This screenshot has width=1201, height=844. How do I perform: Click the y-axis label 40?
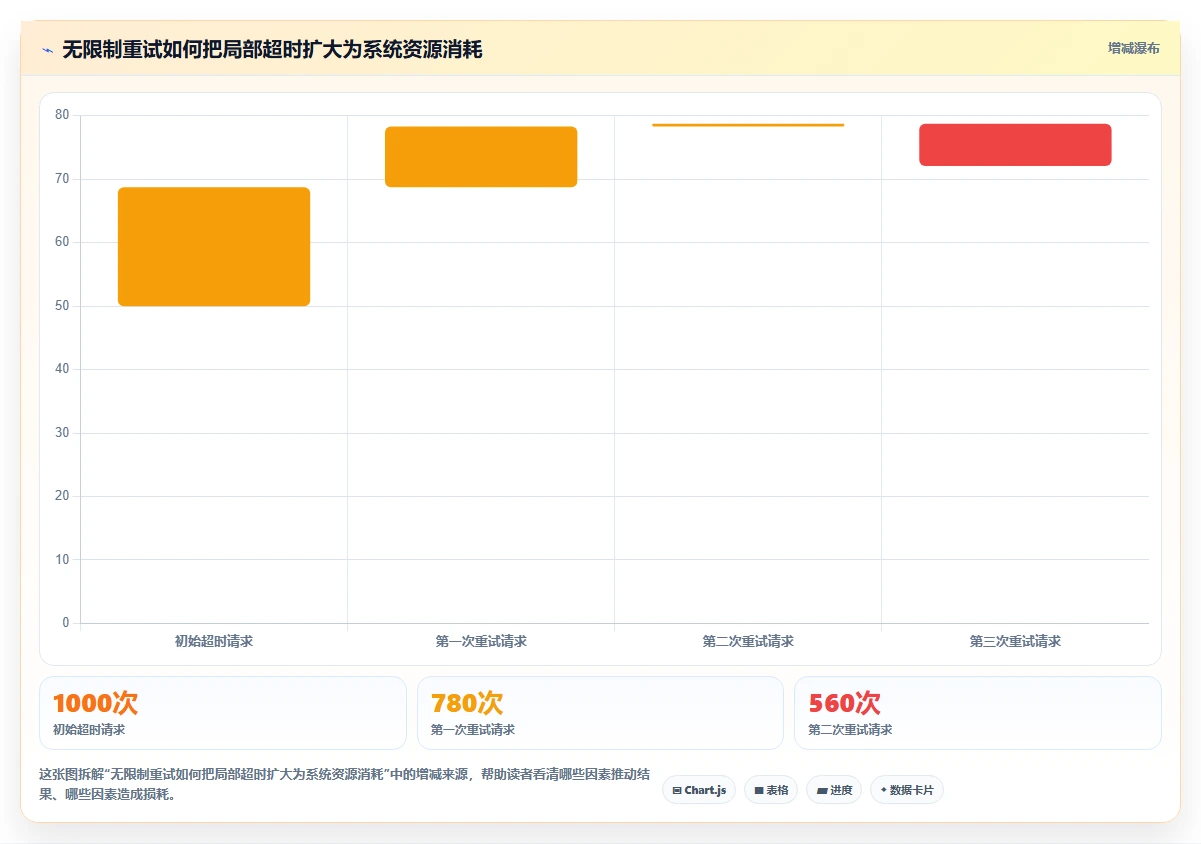(x=62, y=369)
